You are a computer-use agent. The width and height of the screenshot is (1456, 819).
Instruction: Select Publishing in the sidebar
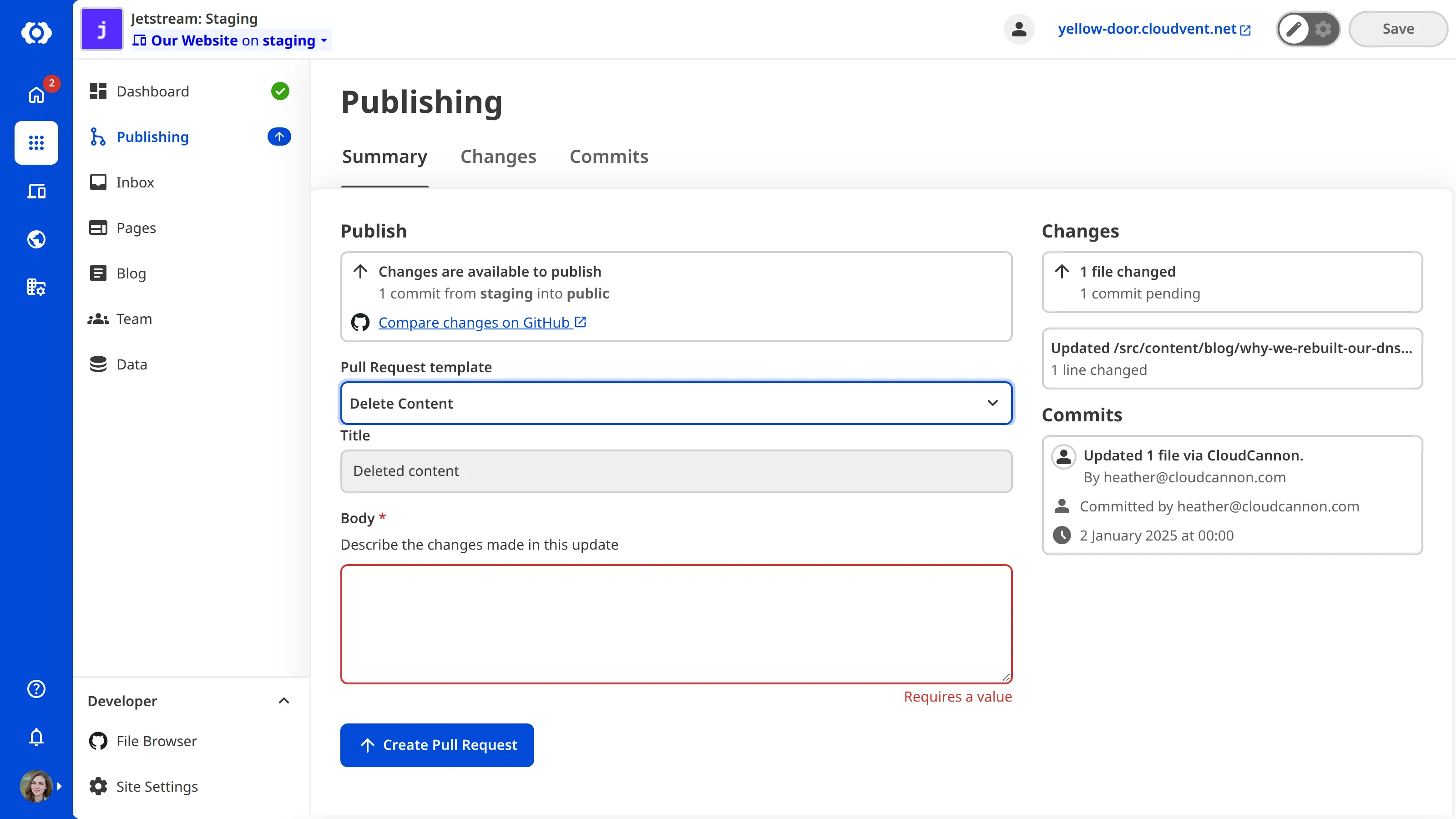click(x=152, y=137)
